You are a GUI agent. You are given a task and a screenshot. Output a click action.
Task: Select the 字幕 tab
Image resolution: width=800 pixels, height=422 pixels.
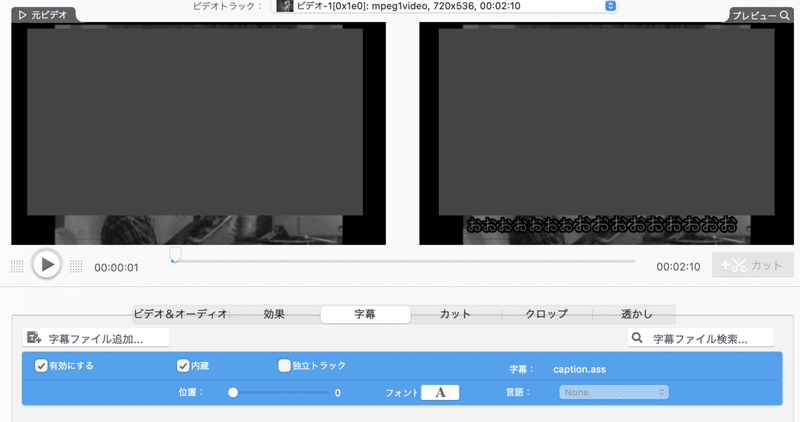[365, 314]
